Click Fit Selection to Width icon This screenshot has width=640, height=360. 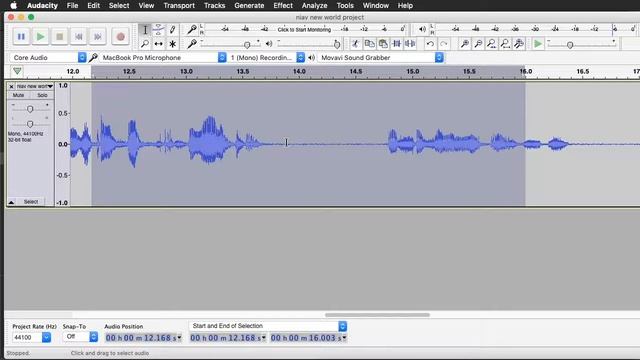coord(491,44)
